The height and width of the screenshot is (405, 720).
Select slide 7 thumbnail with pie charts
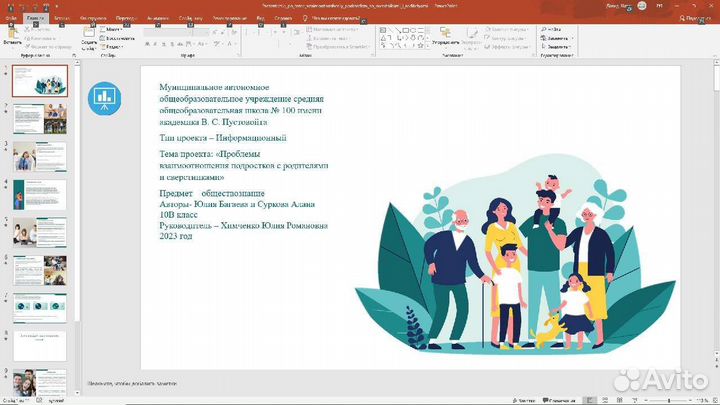tap(40, 308)
